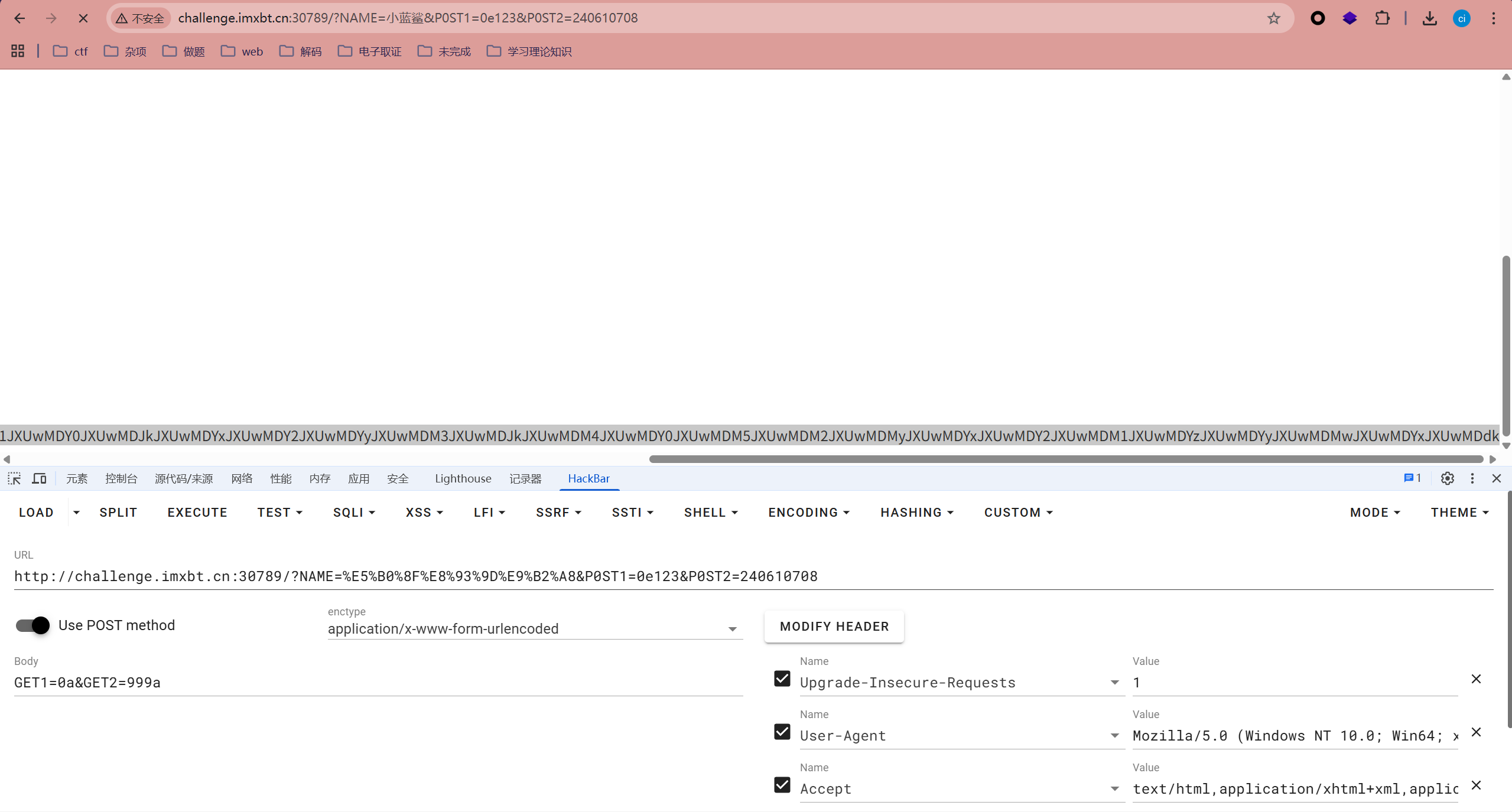This screenshot has height=812, width=1512.
Task: Toggle the device toolbar icon
Action: [x=39, y=478]
